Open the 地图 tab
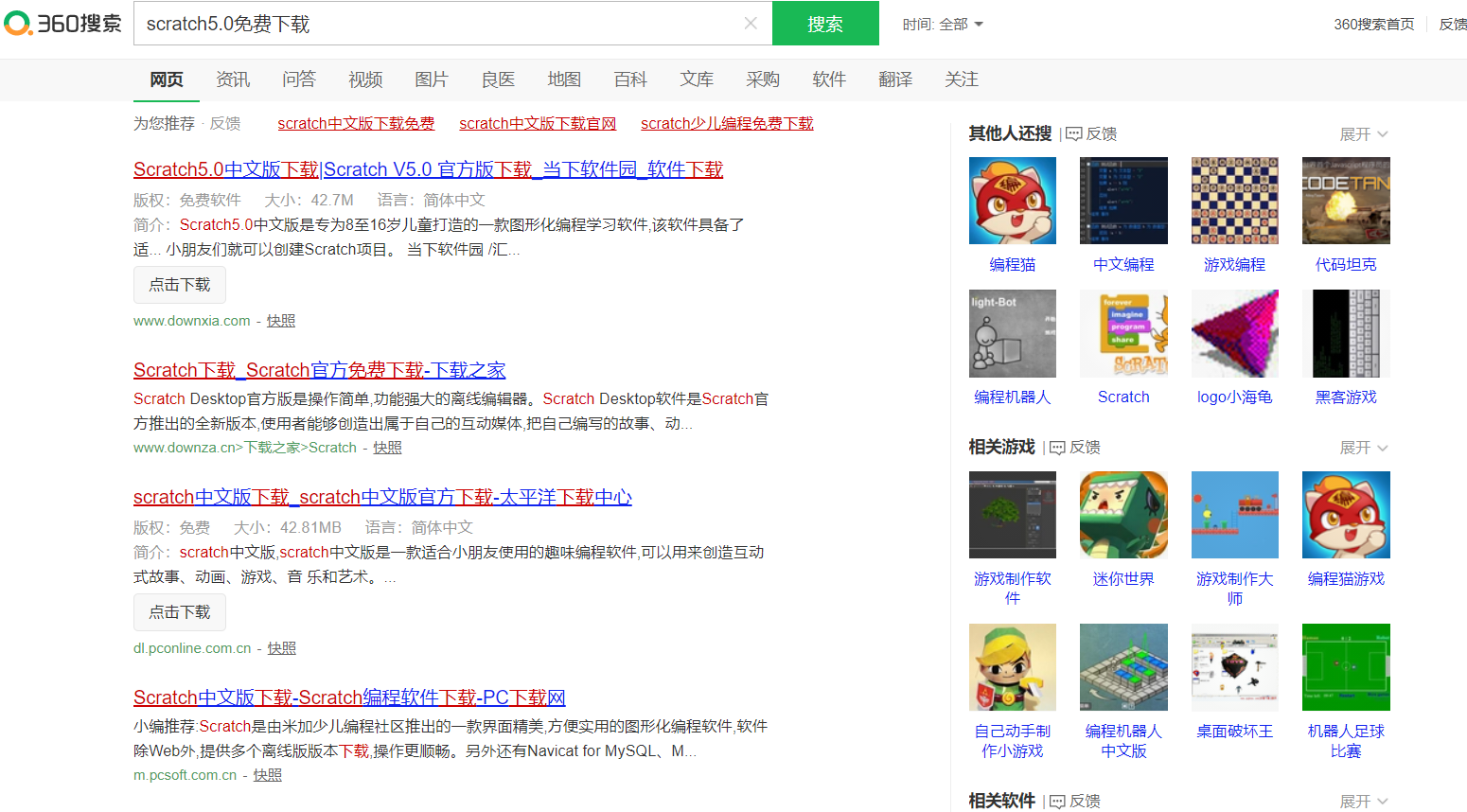 564,79
